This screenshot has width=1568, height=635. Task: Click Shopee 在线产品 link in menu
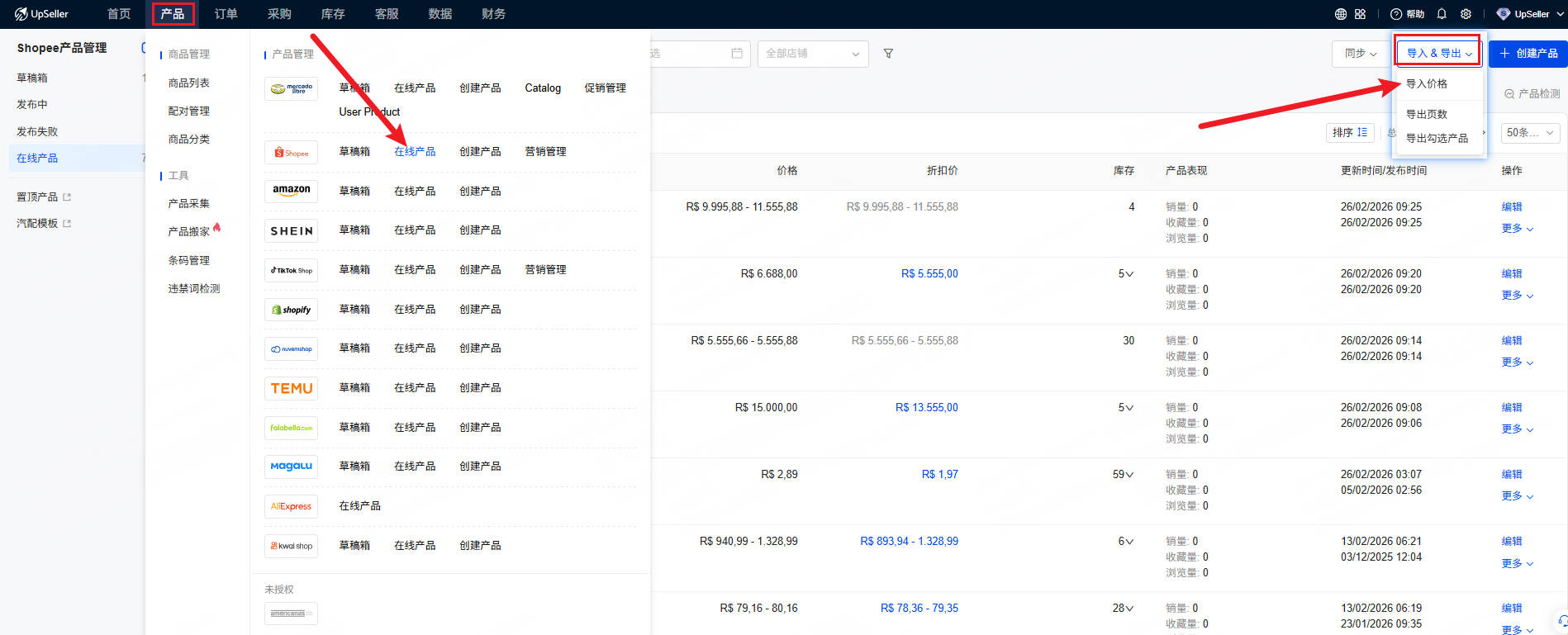(414, 152)
